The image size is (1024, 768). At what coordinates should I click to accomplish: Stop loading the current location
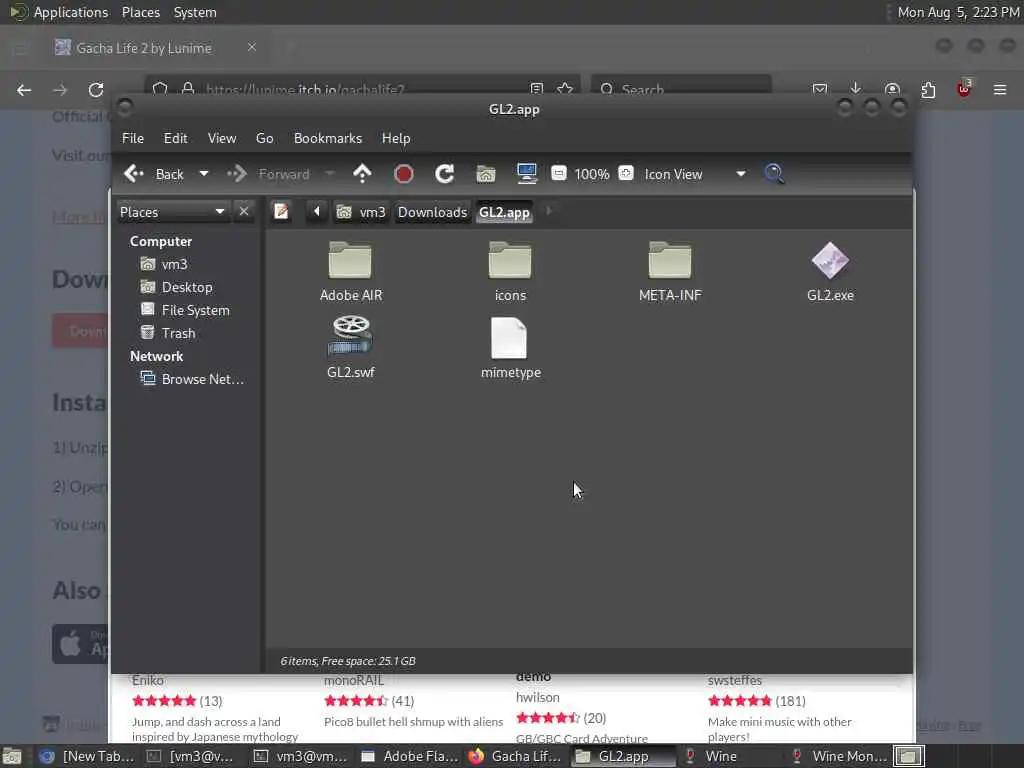[x=404, y=174]
